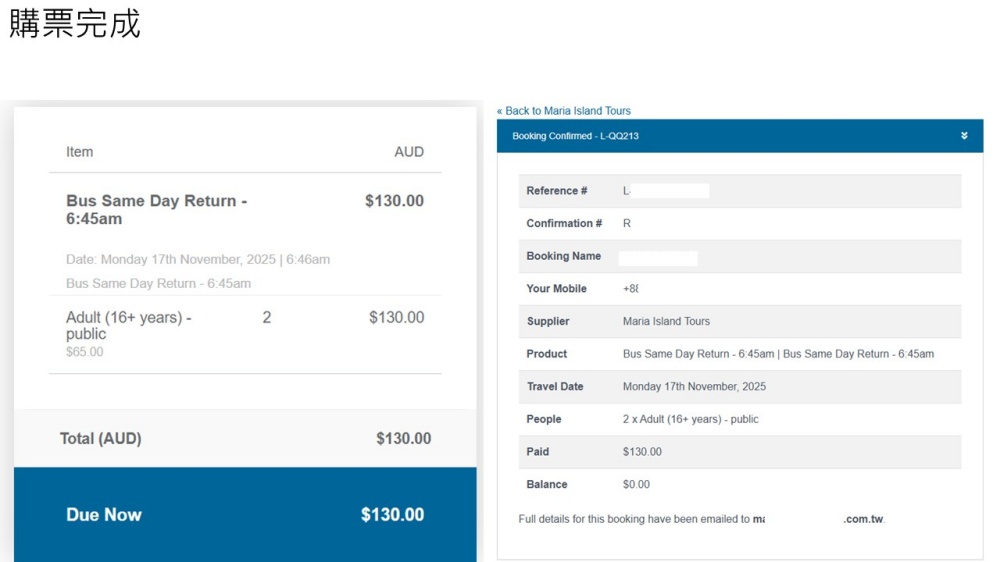Click the Bus Same Day Return item title
This screenshot has width=1000, height=562.
click(156, 209)
